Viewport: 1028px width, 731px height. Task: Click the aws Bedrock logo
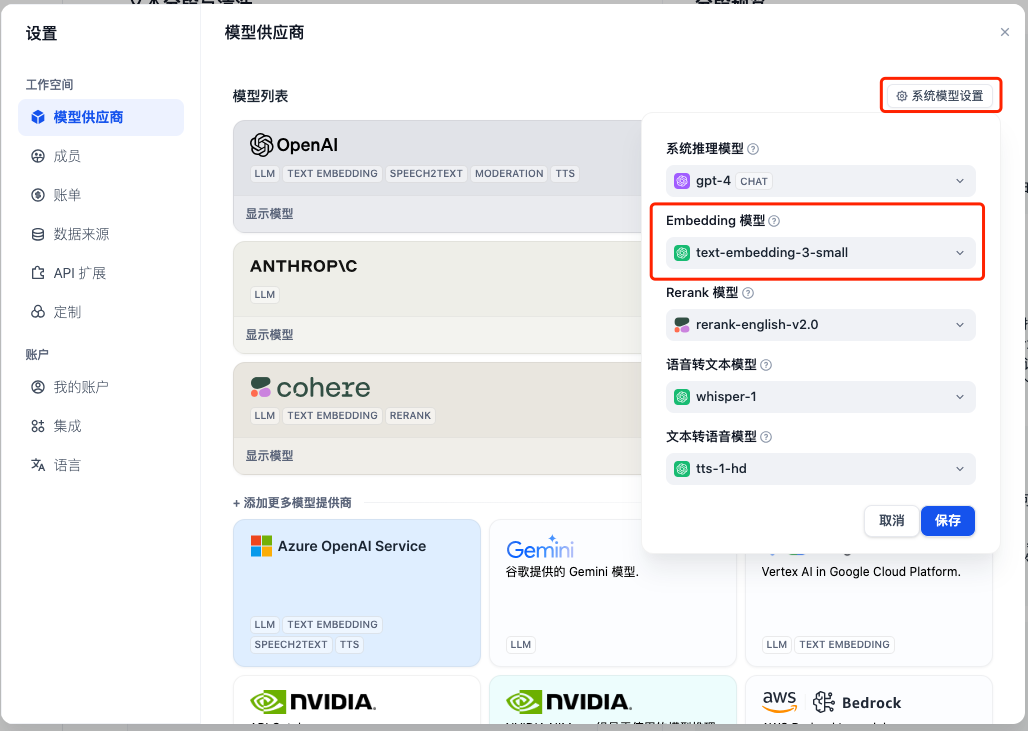click(x=832, y=702)
